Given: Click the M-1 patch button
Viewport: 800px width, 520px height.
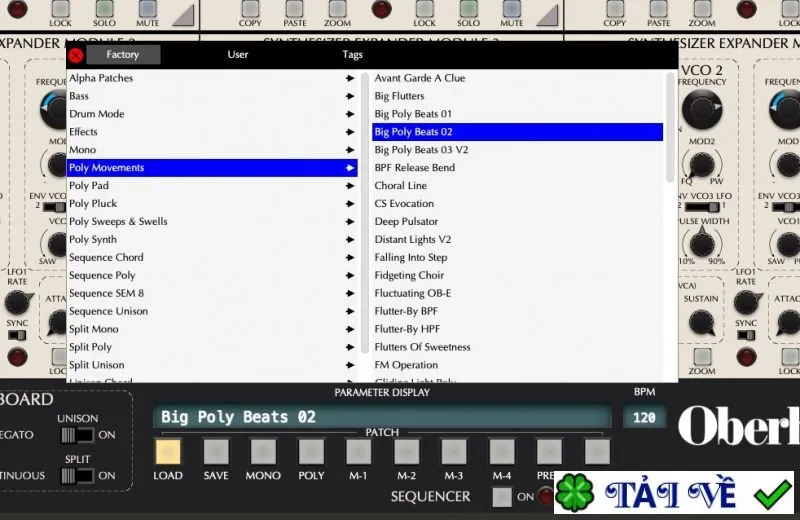Looking at the screenshot, I should (x=359, y=452).
